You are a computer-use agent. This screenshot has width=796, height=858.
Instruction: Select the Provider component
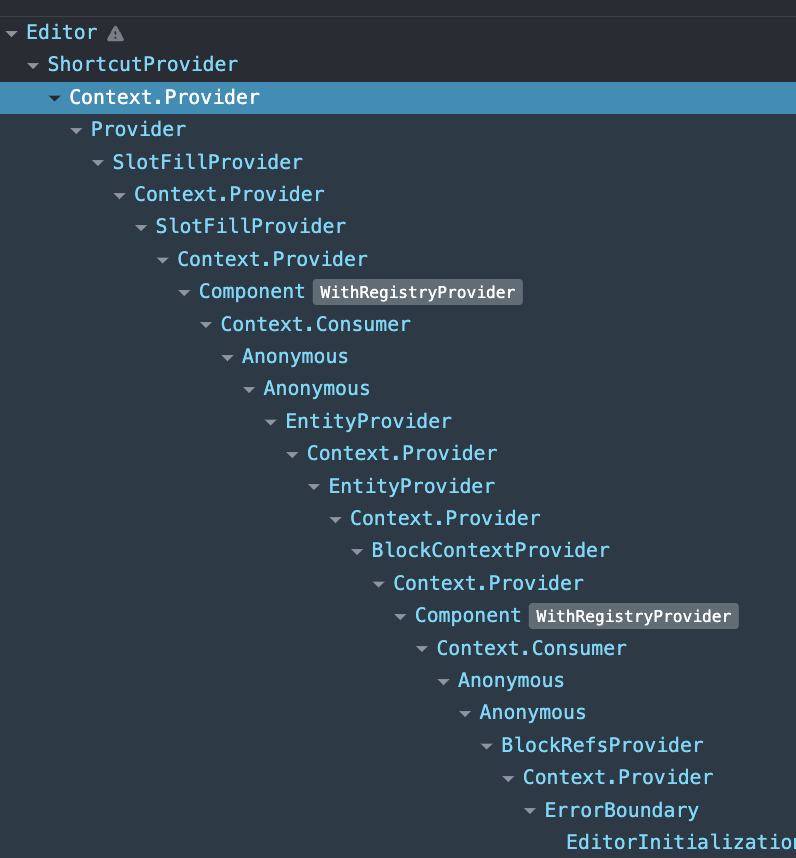[138, 129]
